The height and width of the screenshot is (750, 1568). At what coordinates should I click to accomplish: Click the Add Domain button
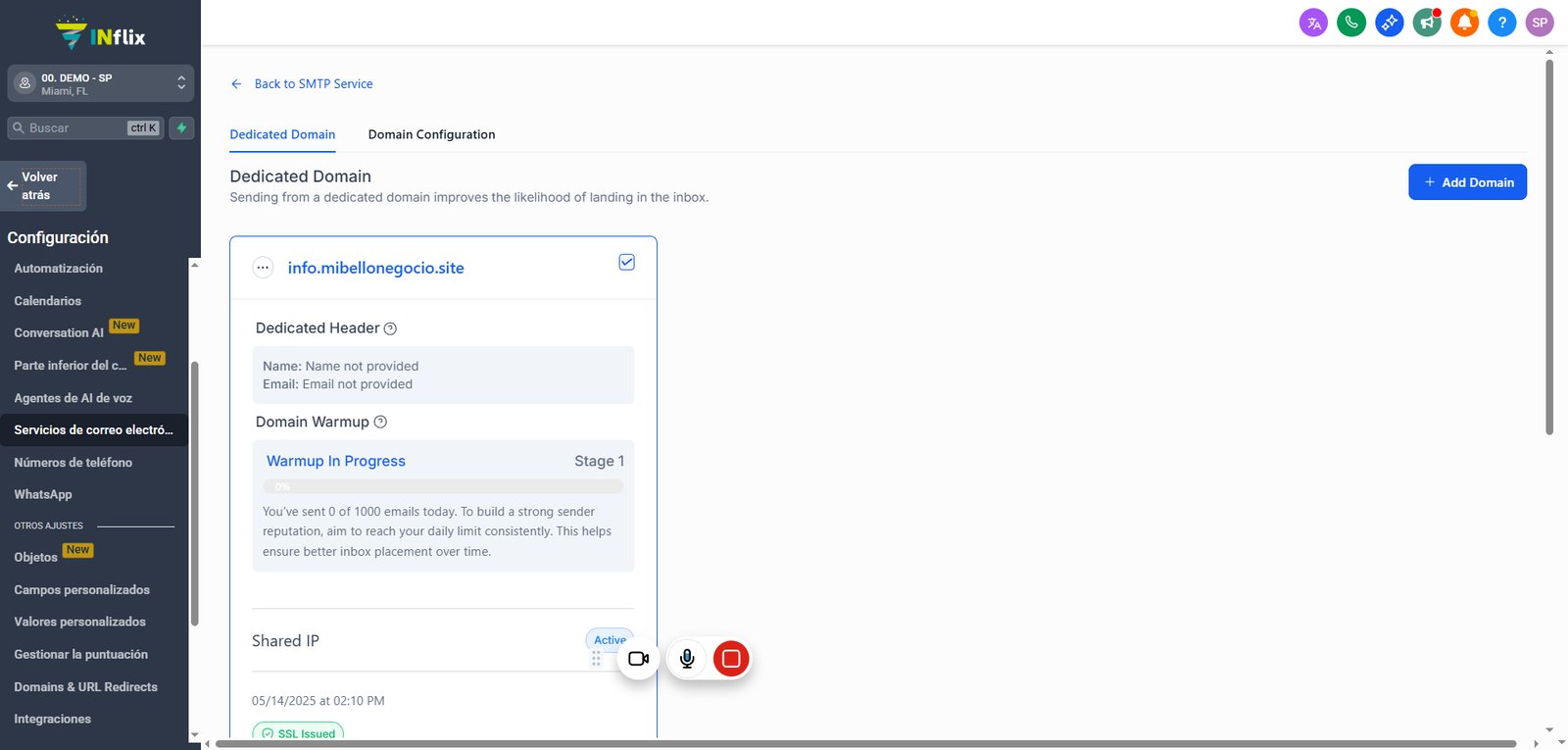[x=1467, y=182]
